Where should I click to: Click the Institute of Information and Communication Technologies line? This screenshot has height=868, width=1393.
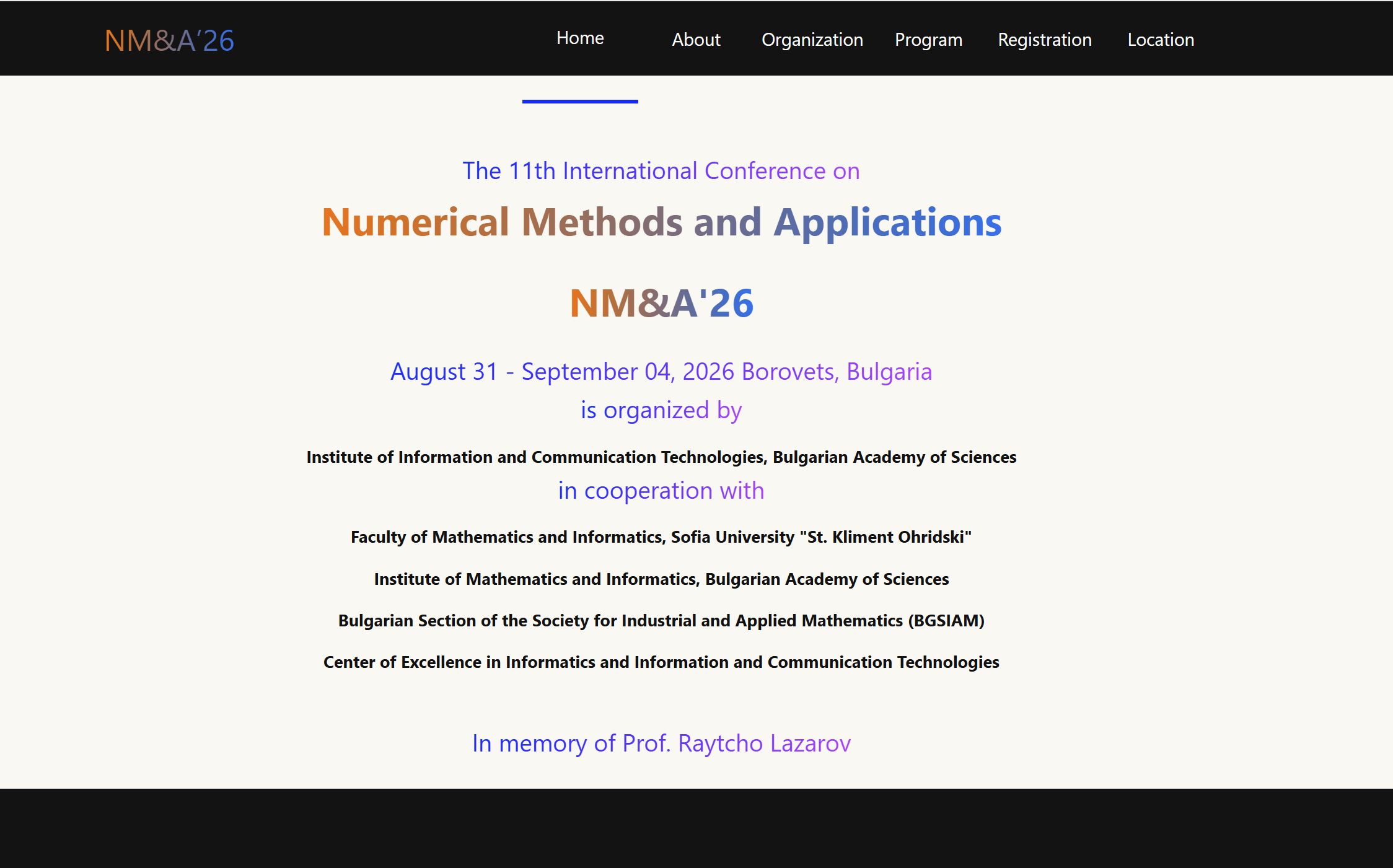point(661,457)
